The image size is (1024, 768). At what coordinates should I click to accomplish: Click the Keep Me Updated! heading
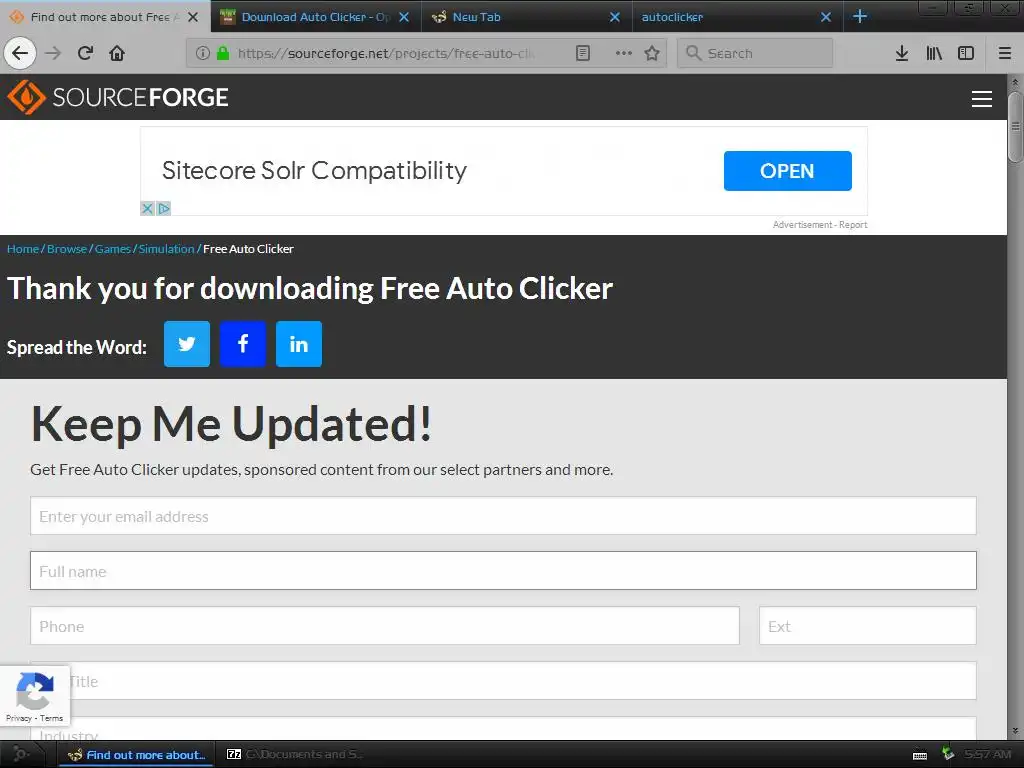coord(231,424)
